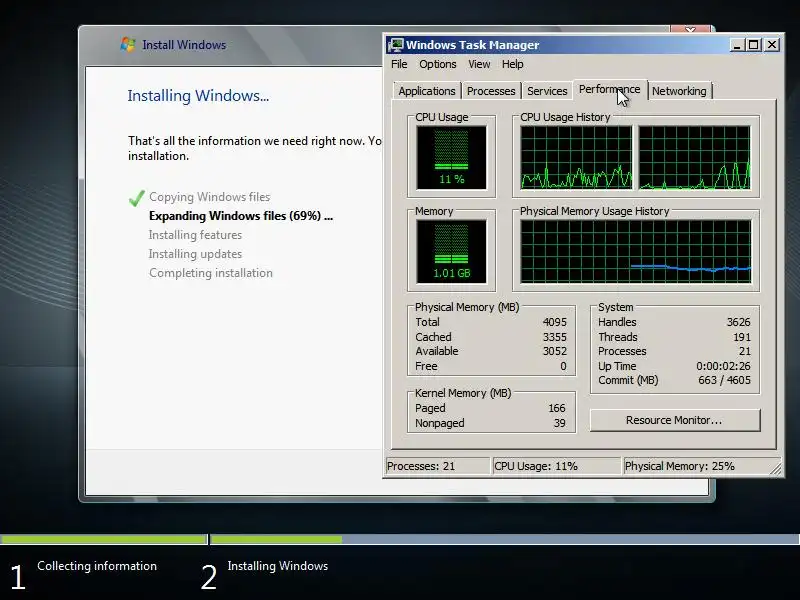Click the Installing updates step text
Viewport: 800px width, 600px height.
[x=195, y=254]
